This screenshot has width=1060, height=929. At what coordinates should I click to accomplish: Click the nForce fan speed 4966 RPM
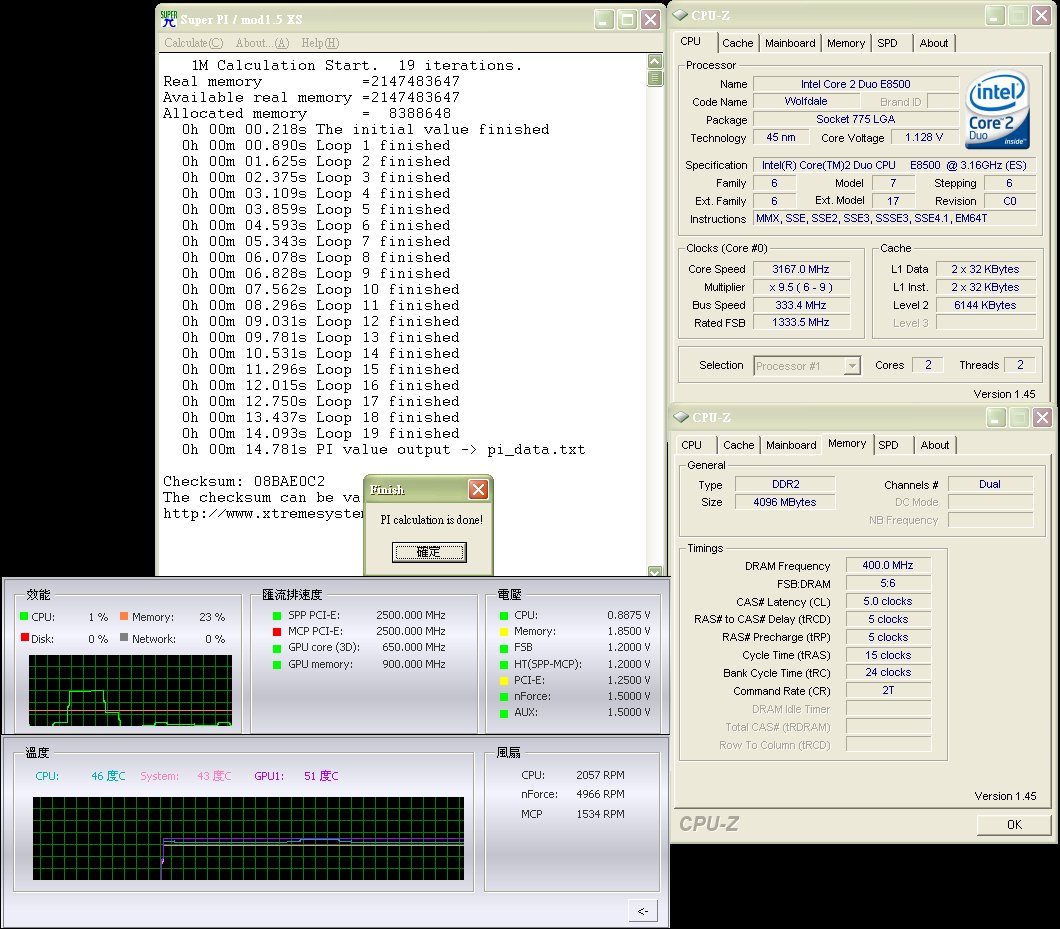pyautogui.click(x=600, y=794)
